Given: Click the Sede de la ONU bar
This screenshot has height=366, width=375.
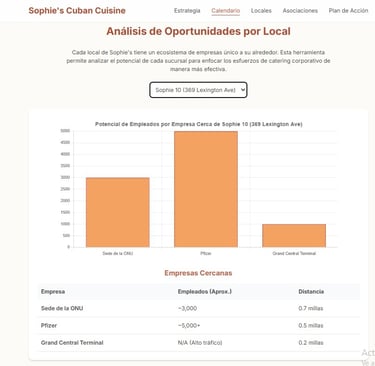Looking at the screenshot, I should pyautogui.click(x=118, y=212).
